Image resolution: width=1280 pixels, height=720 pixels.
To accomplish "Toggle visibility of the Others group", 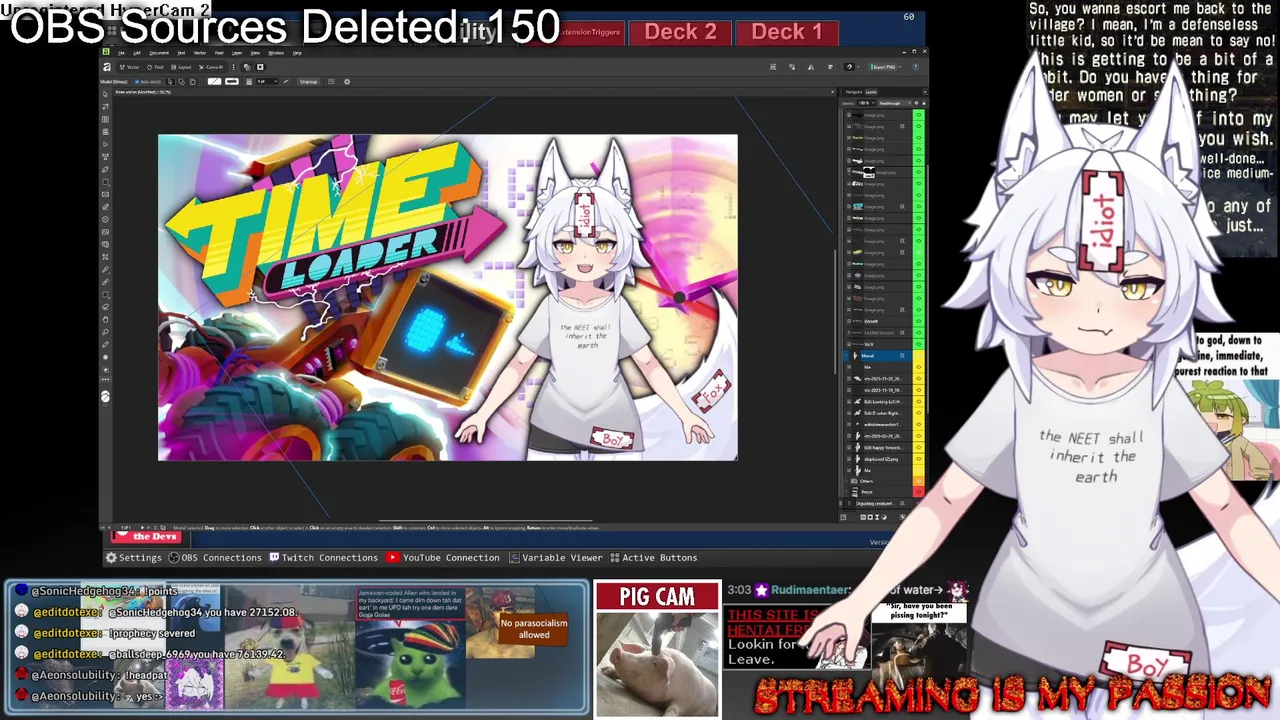I will (x=919, y=481).
